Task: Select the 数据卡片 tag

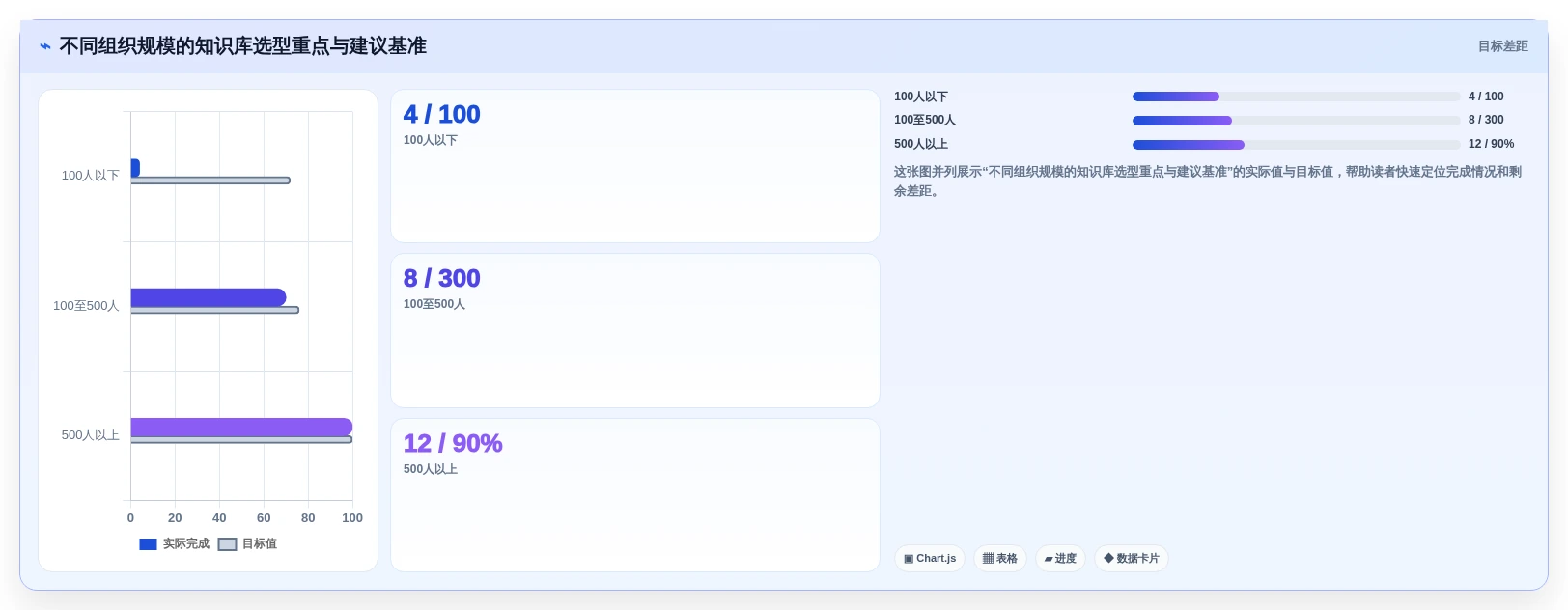Action: pyautogui.click(x=1132, y=559)
